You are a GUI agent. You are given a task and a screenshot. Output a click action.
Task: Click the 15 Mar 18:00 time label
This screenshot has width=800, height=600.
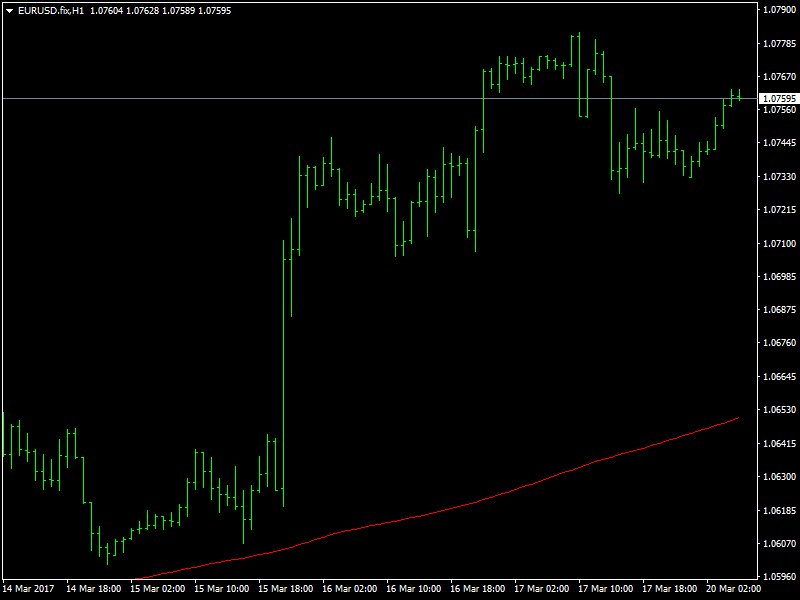(286, 589)
